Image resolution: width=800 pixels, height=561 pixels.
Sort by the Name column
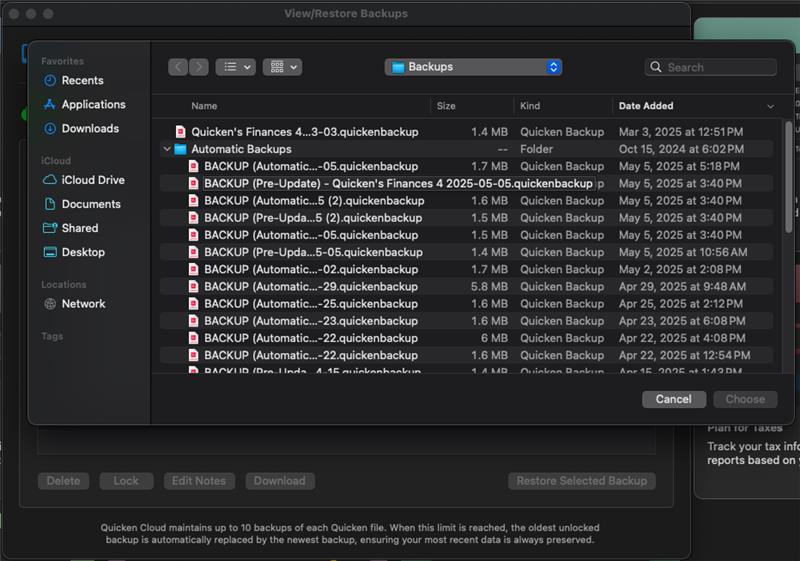click(204, 106)
